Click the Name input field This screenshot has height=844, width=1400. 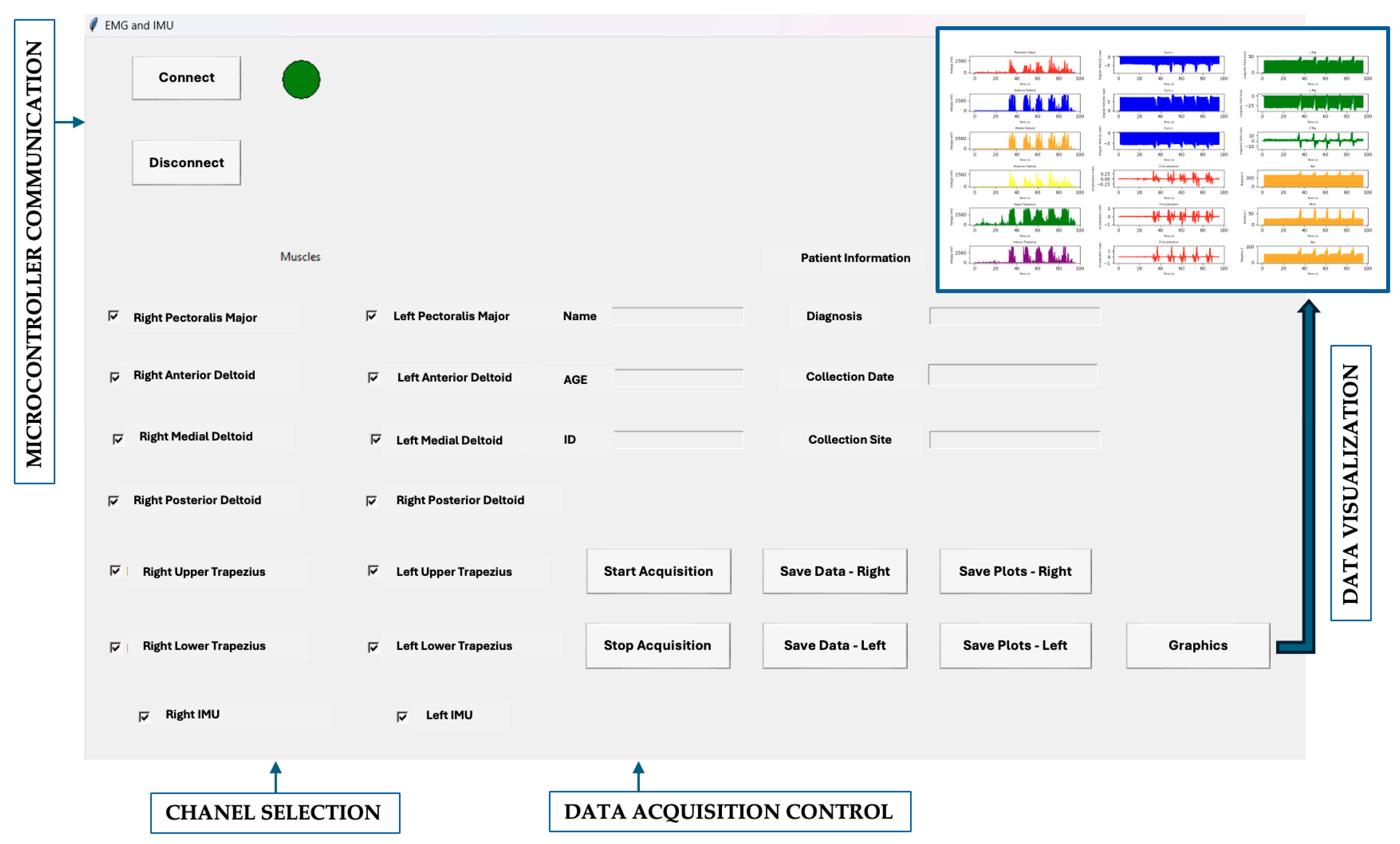tap(678, 316)
